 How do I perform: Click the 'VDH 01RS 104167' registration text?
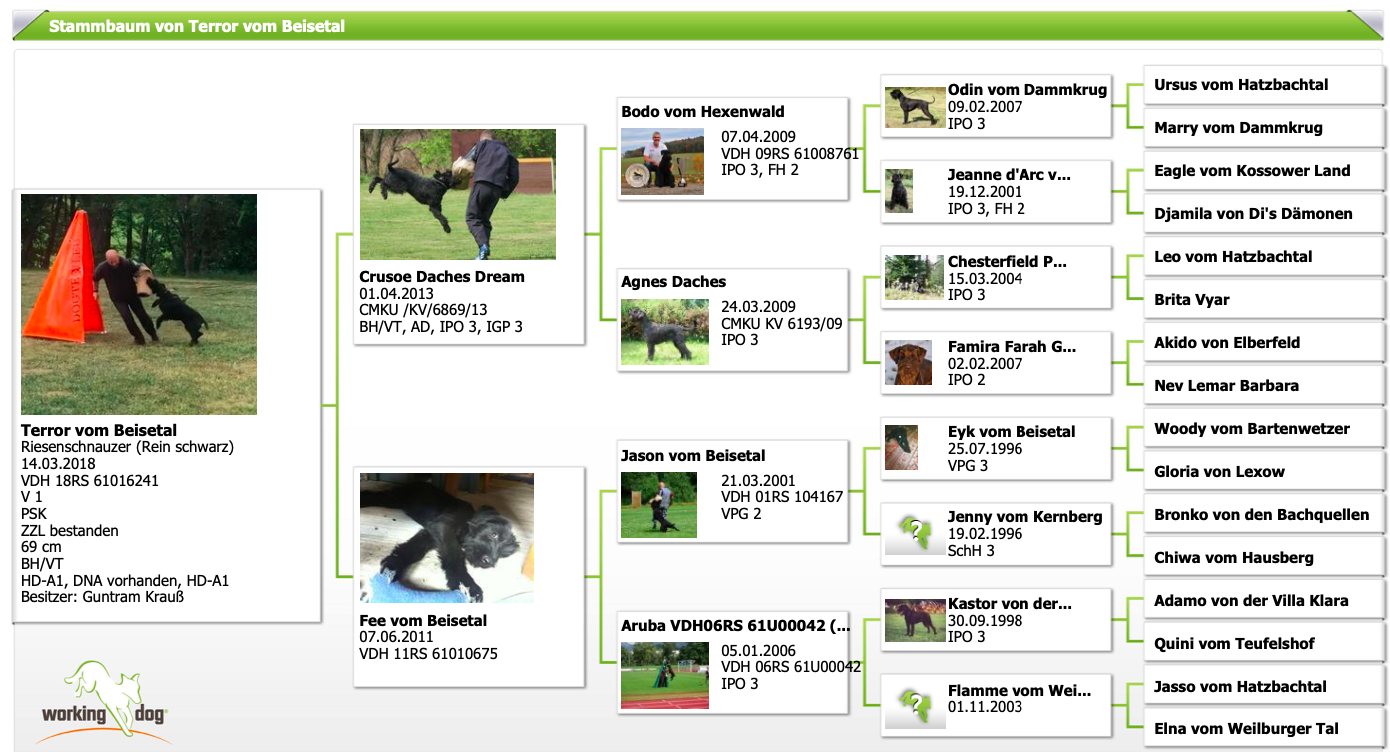(x=782, y=497)
